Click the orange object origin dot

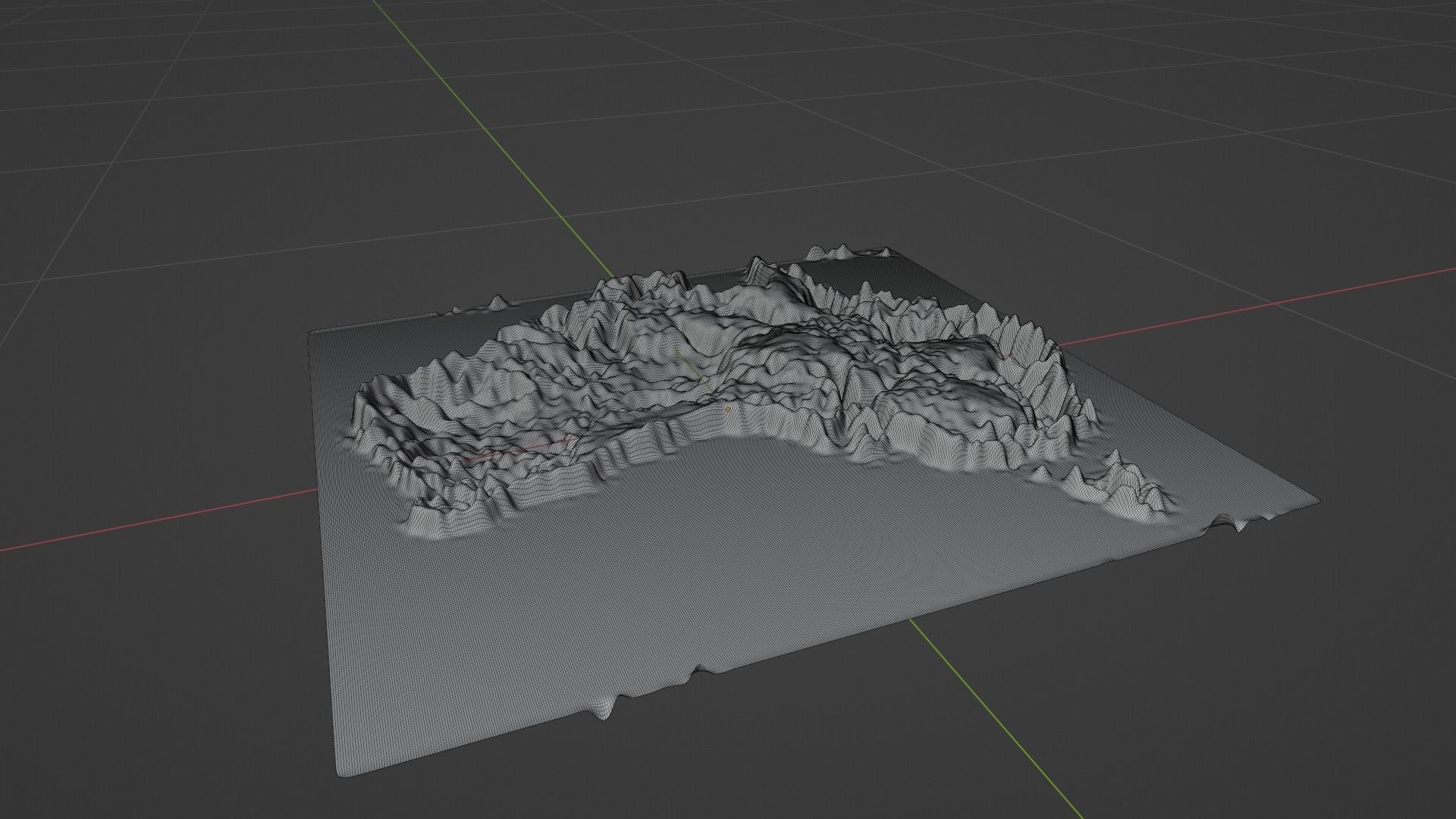click(x=728, y=409)
